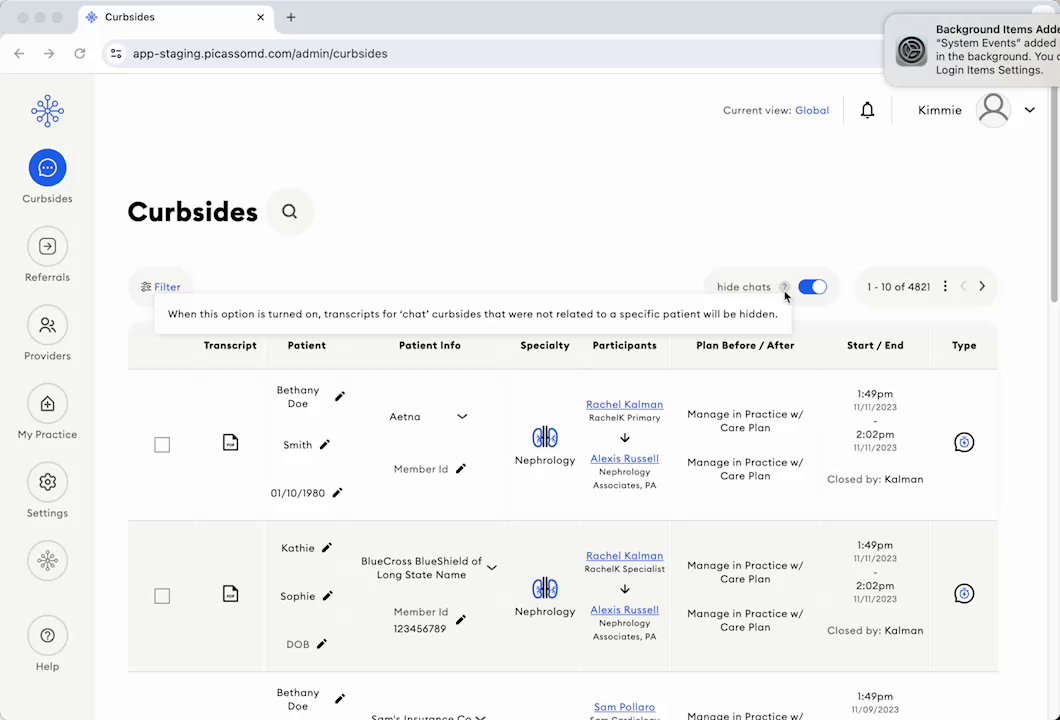Expand the BlueCross BlueShield insurance dropdown
1060x720 pixels.
pos(491,568)
